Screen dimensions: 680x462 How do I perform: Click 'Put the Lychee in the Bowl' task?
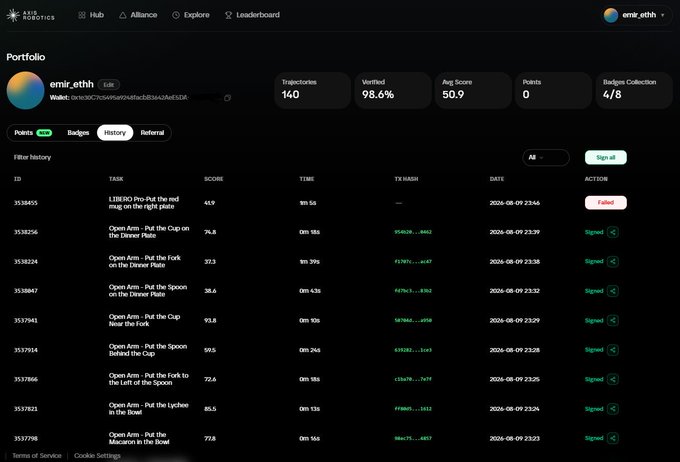148,409
